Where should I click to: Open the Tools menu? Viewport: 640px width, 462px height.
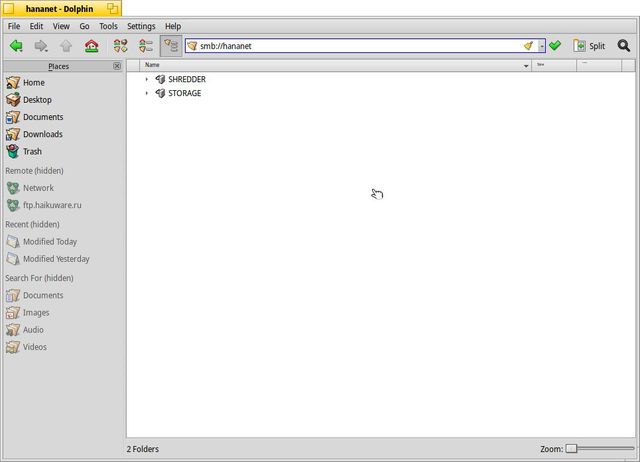(109, 26)
